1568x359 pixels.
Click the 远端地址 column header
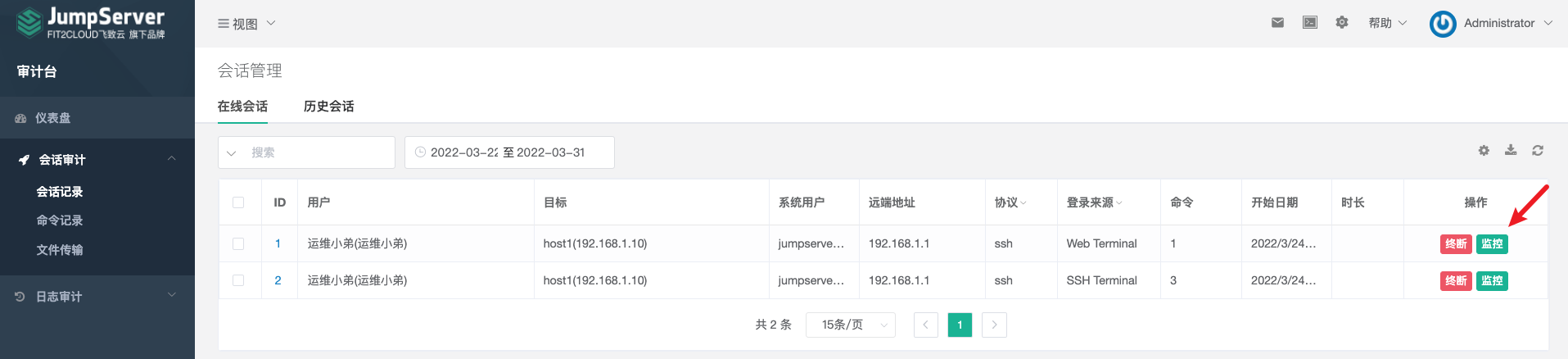[x=892, y=202]
